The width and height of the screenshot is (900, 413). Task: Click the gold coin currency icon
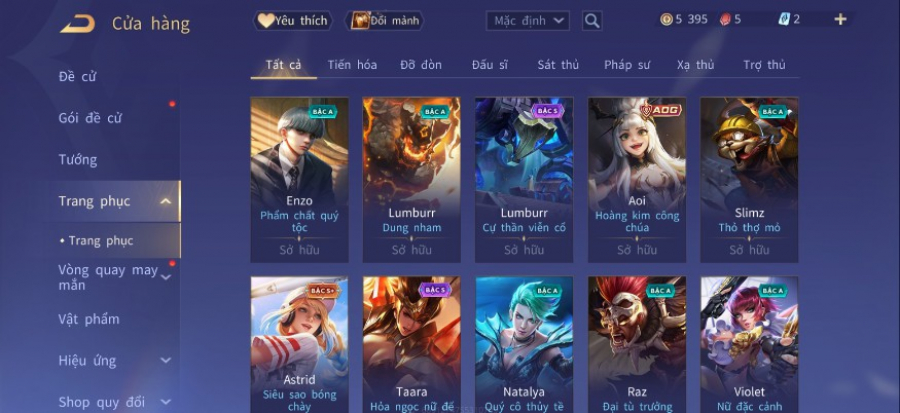coord(666,20)
